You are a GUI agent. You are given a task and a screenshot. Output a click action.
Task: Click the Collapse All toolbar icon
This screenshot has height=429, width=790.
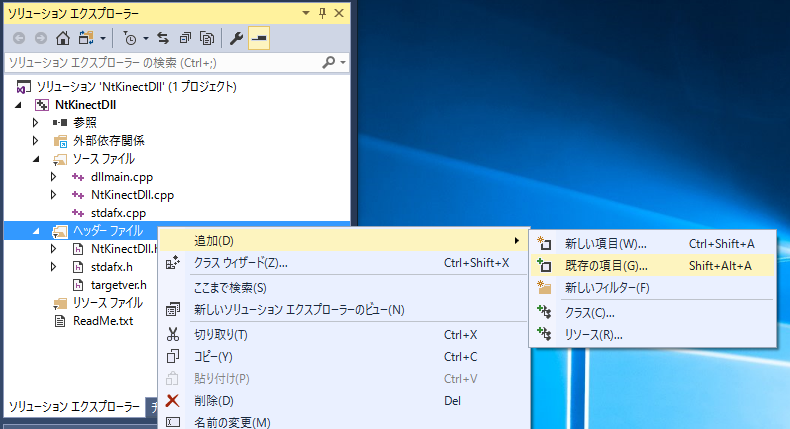(185, 38)
